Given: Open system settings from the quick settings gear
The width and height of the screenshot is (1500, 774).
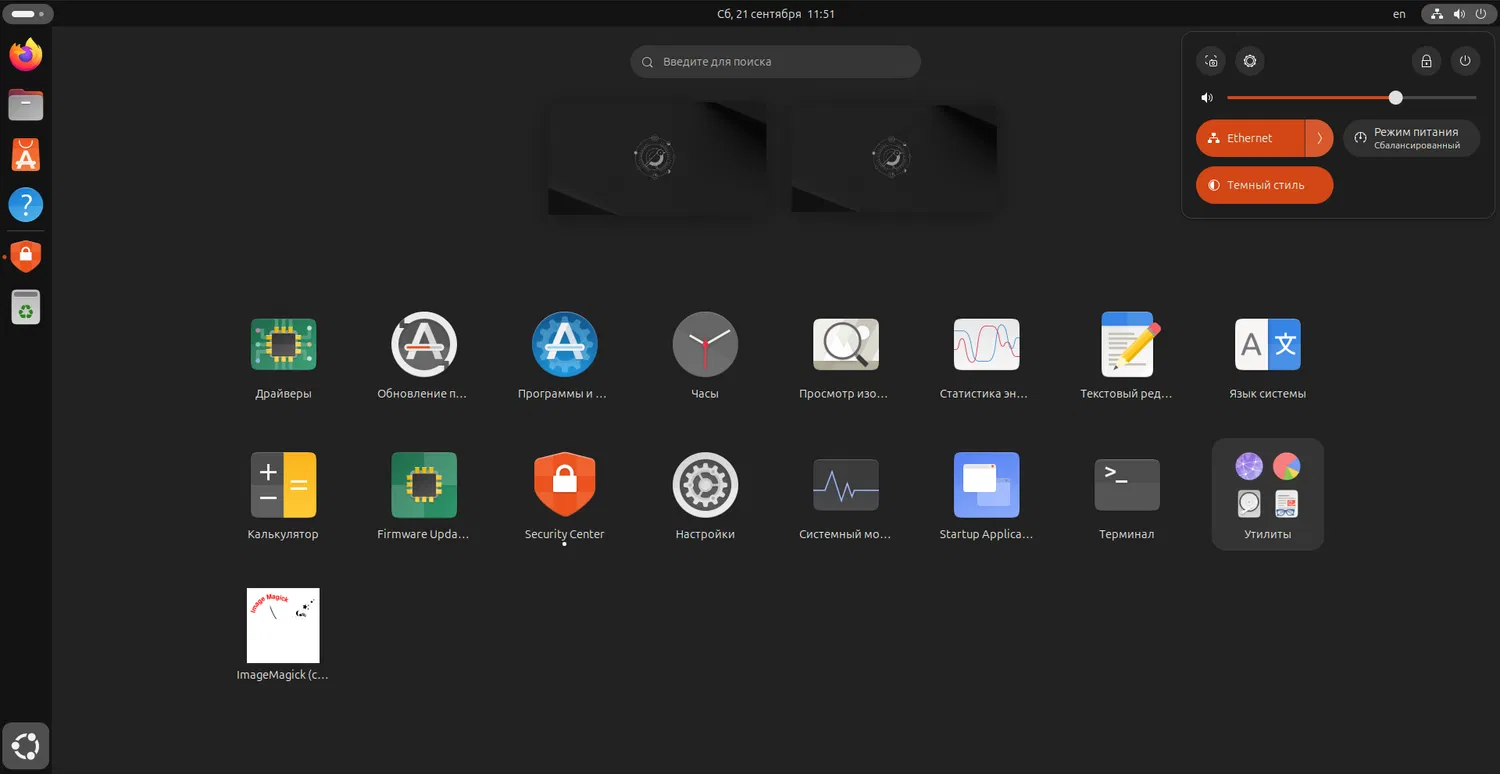Looking at the screenshot, I should [x=1250, y=61].
